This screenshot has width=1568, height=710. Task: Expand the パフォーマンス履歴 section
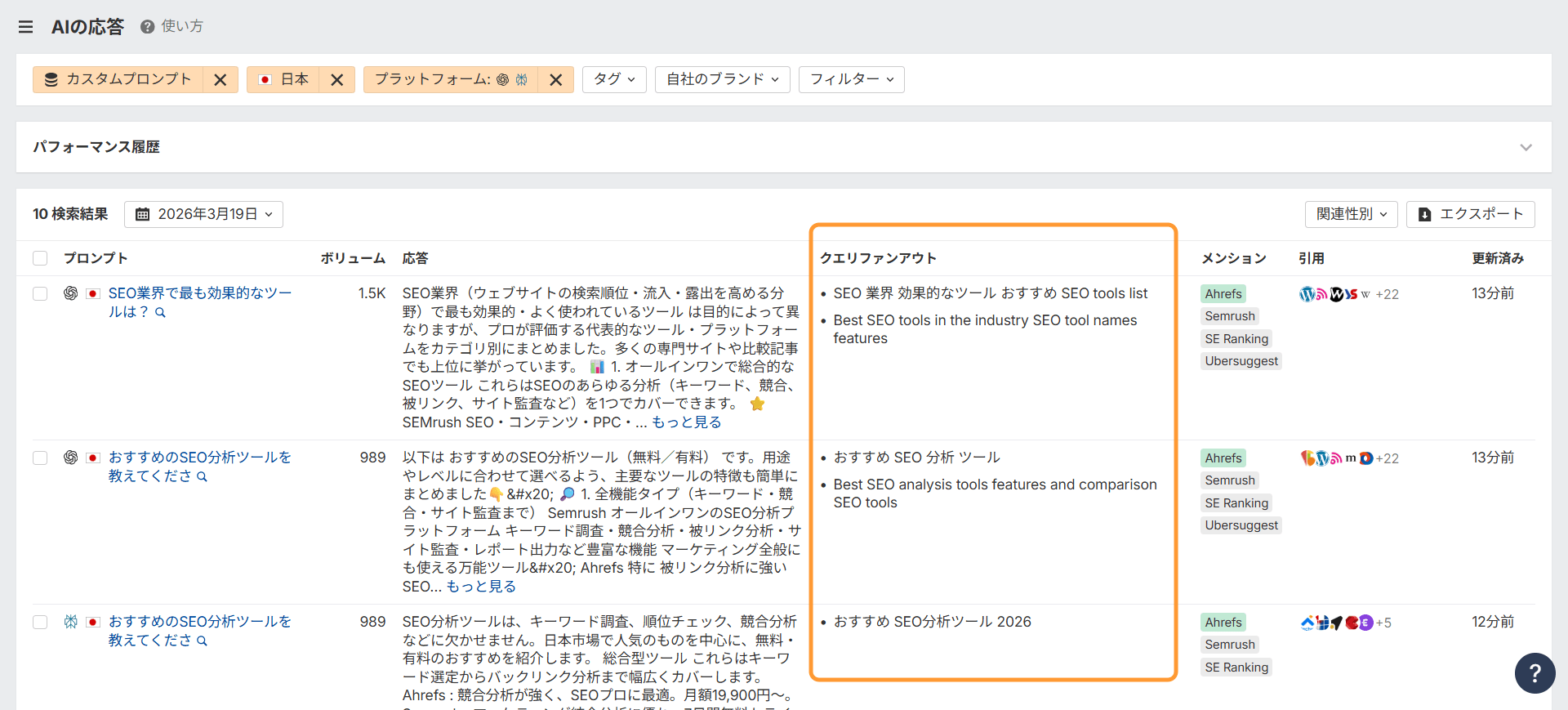click(x=1526, y=148)
